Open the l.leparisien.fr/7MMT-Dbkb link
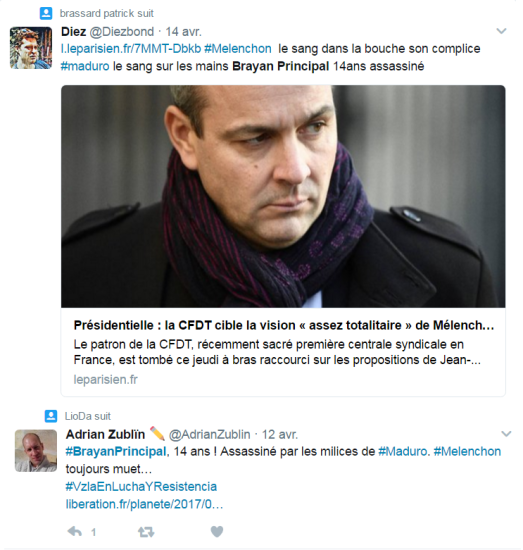 click(x=131, y=49)
